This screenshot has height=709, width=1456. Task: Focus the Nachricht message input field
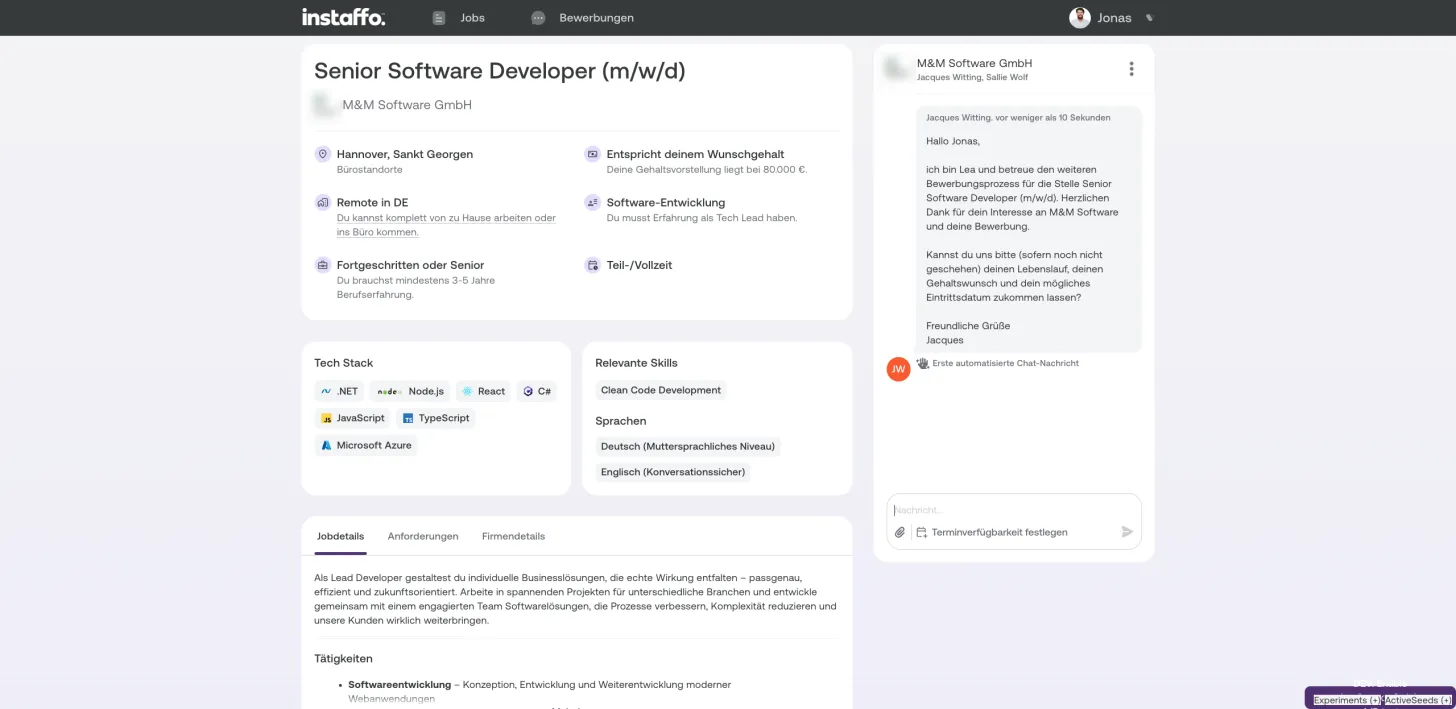pos(1014,510)
